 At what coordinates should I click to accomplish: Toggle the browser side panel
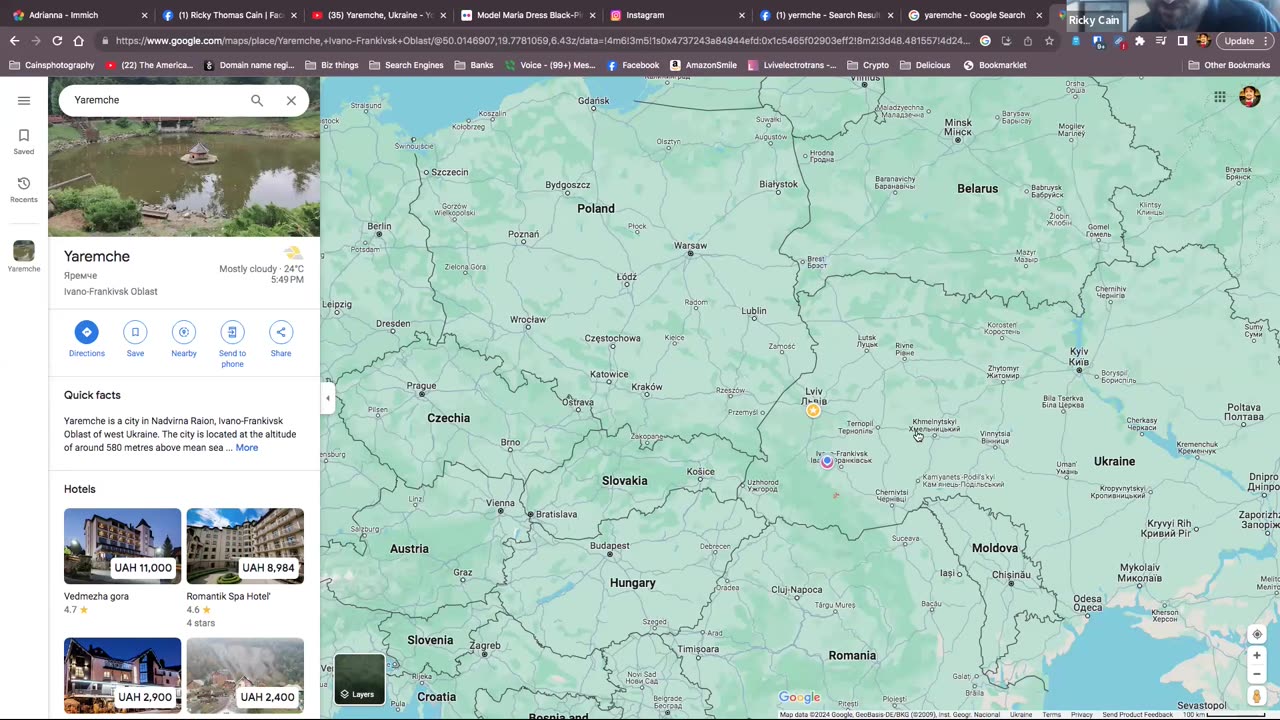point(1182,41)
